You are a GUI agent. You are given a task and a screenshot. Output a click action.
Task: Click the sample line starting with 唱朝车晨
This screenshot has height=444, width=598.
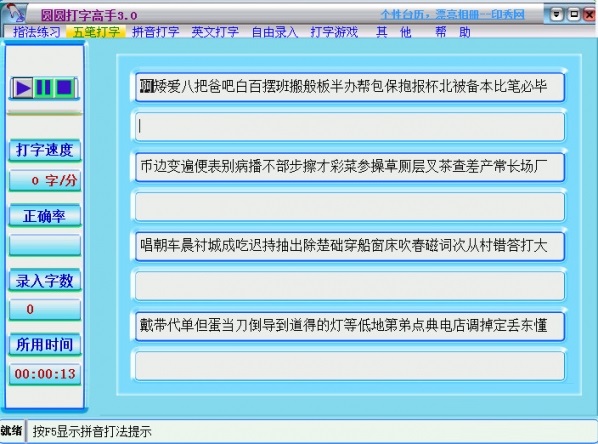click(x=350, y=246)
